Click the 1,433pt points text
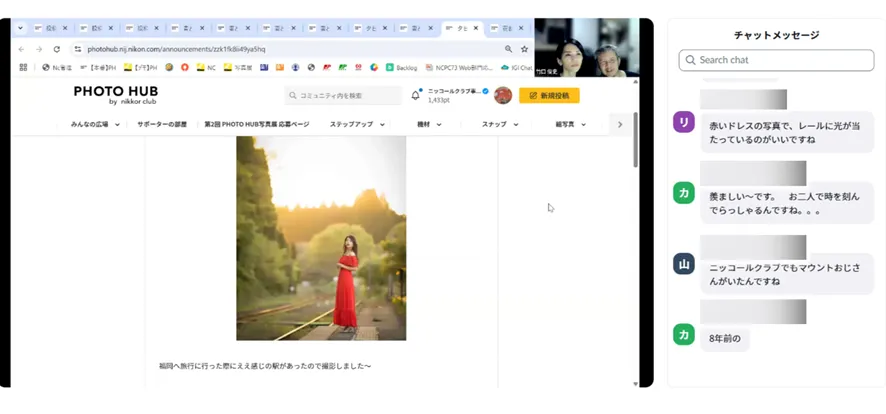This screenshot has width=886, height=414. [438, 100]
